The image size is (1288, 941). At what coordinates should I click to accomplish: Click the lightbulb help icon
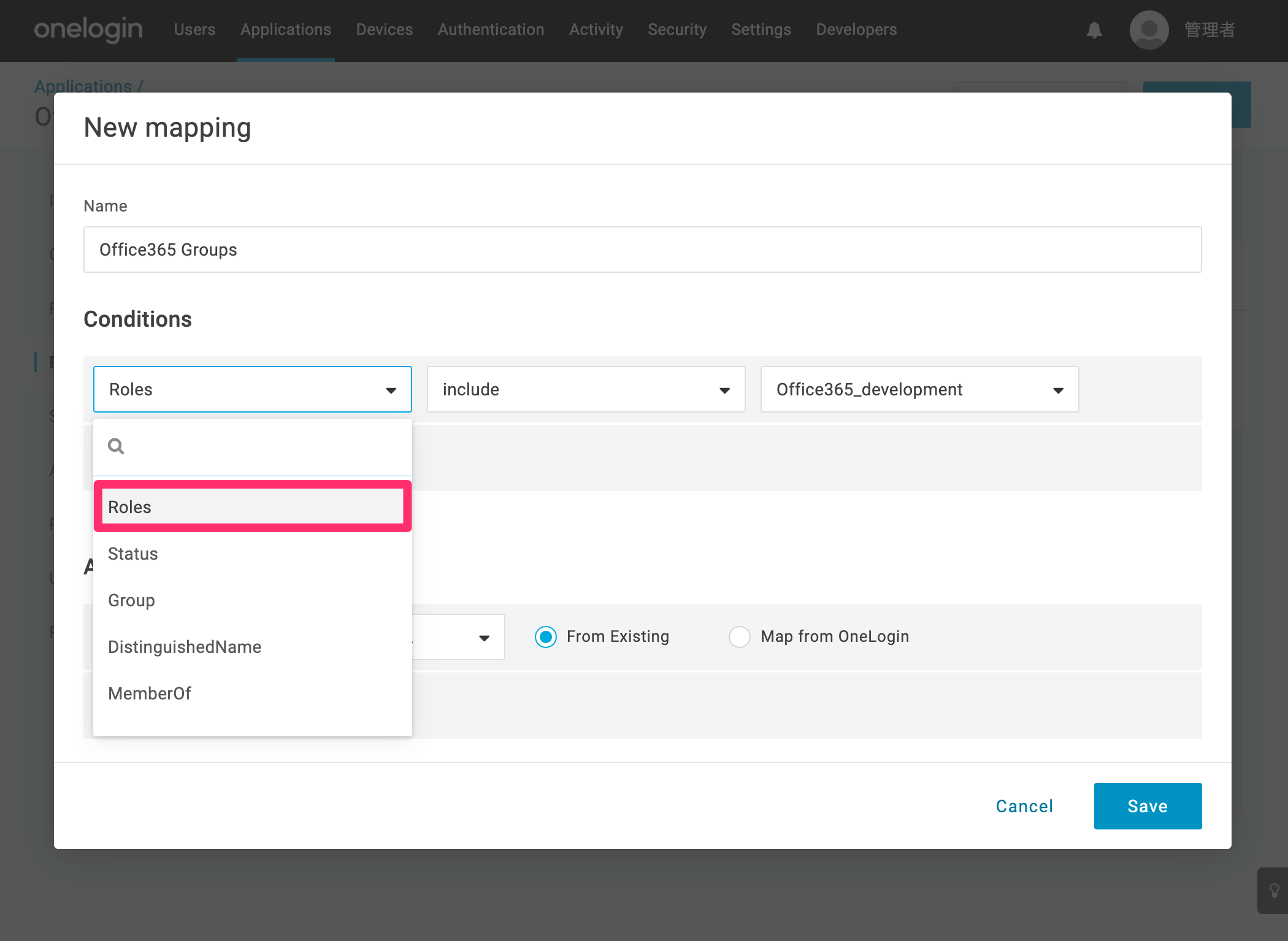[1274, 890]
